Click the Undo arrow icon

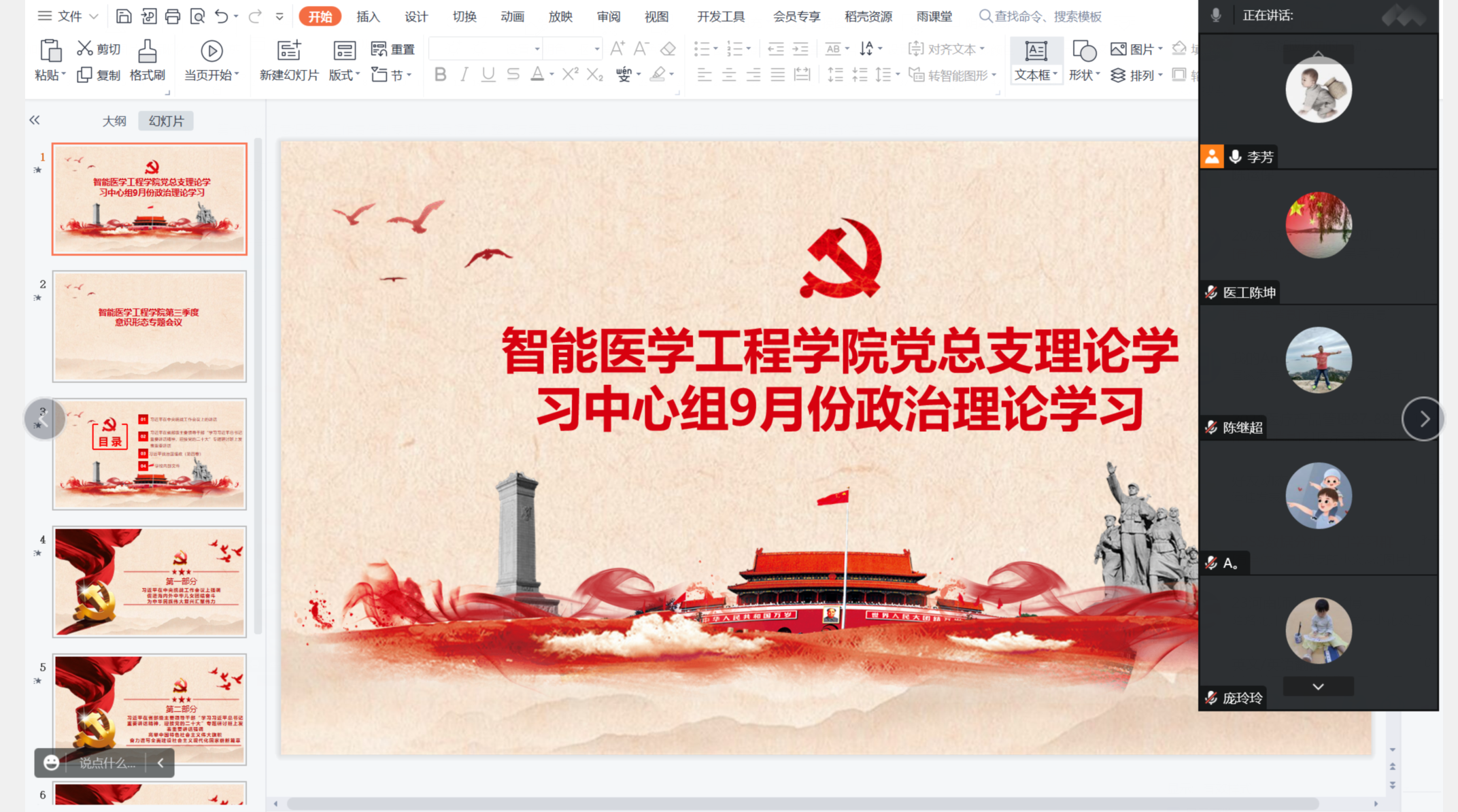click(221, 16)
